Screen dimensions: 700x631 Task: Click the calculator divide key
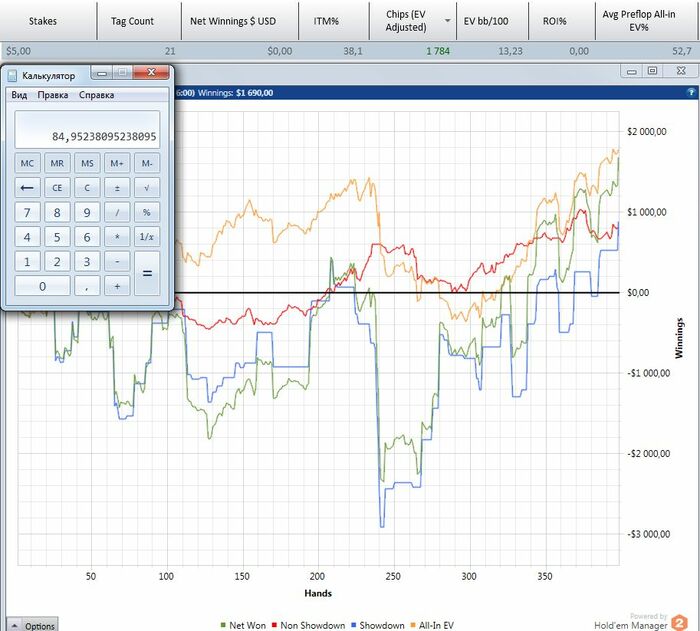tap(117, 213)
